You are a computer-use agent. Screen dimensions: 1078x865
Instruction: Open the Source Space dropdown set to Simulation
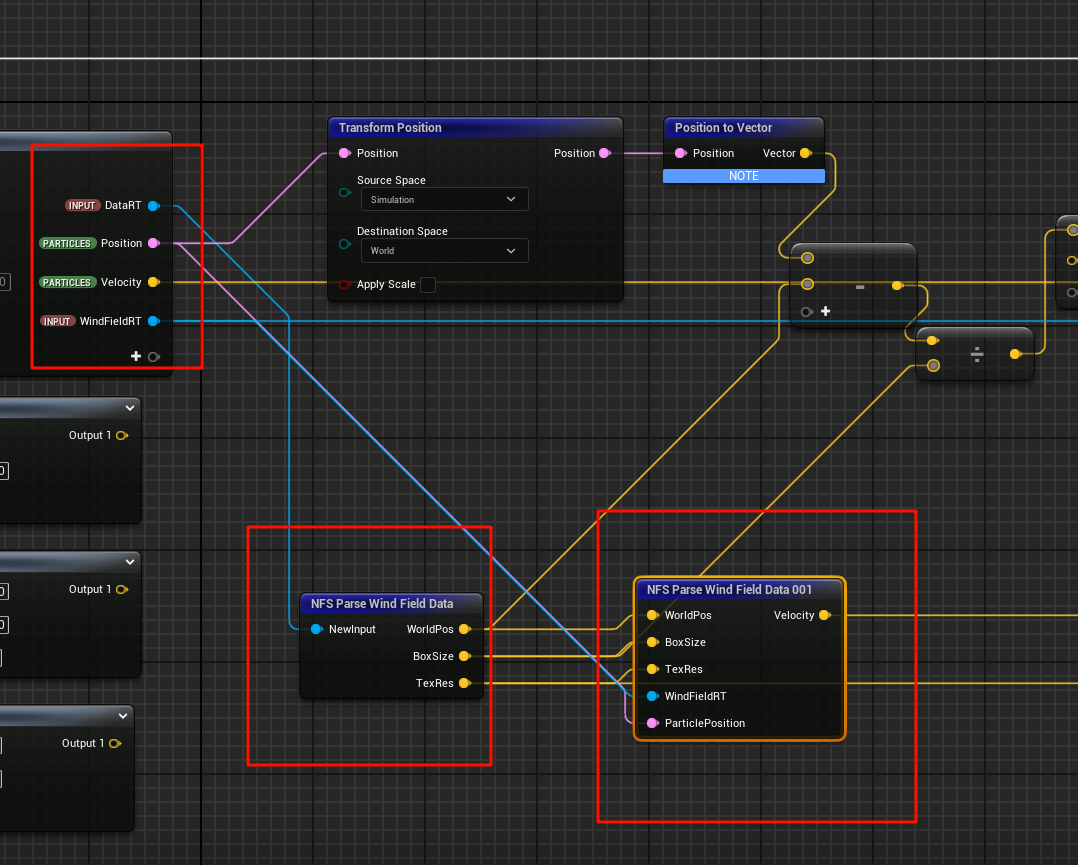pyautogui.click(x=444, y=200)
